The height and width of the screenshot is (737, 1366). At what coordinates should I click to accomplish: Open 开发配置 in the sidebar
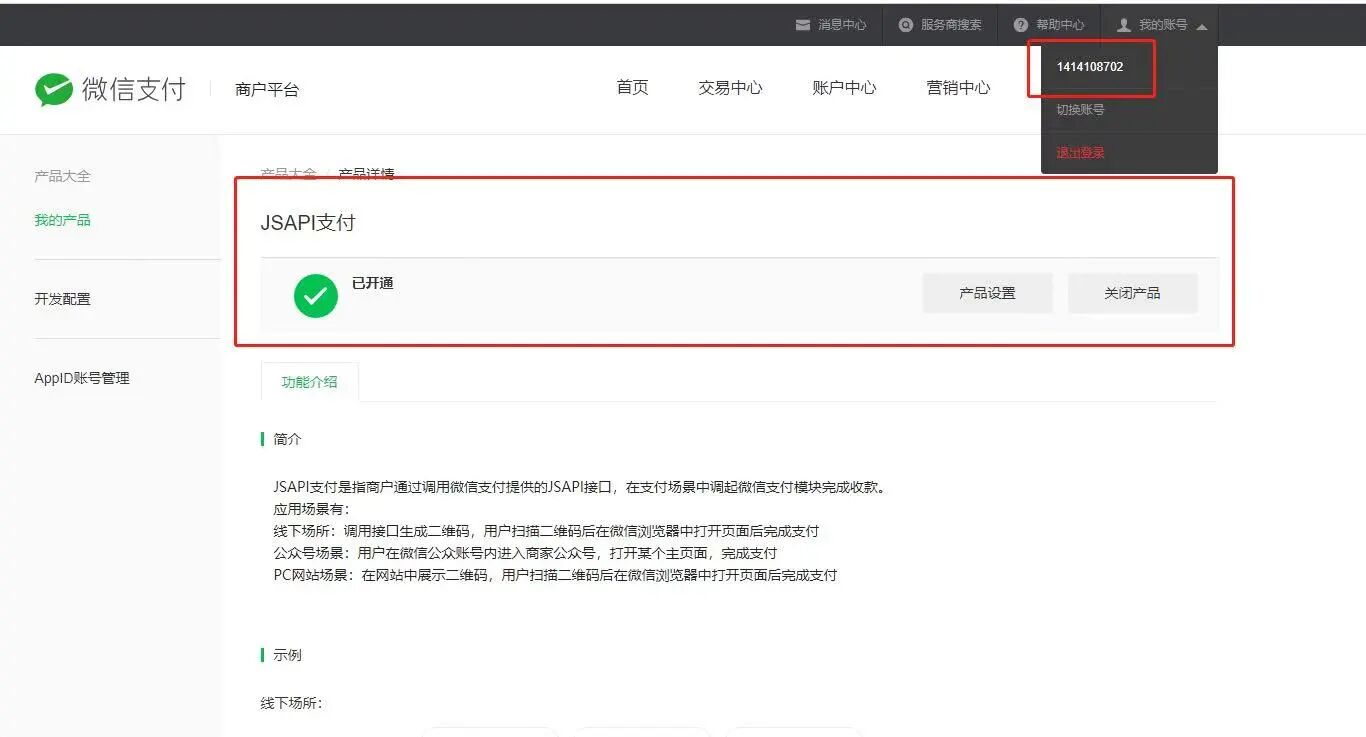[62, 299]
